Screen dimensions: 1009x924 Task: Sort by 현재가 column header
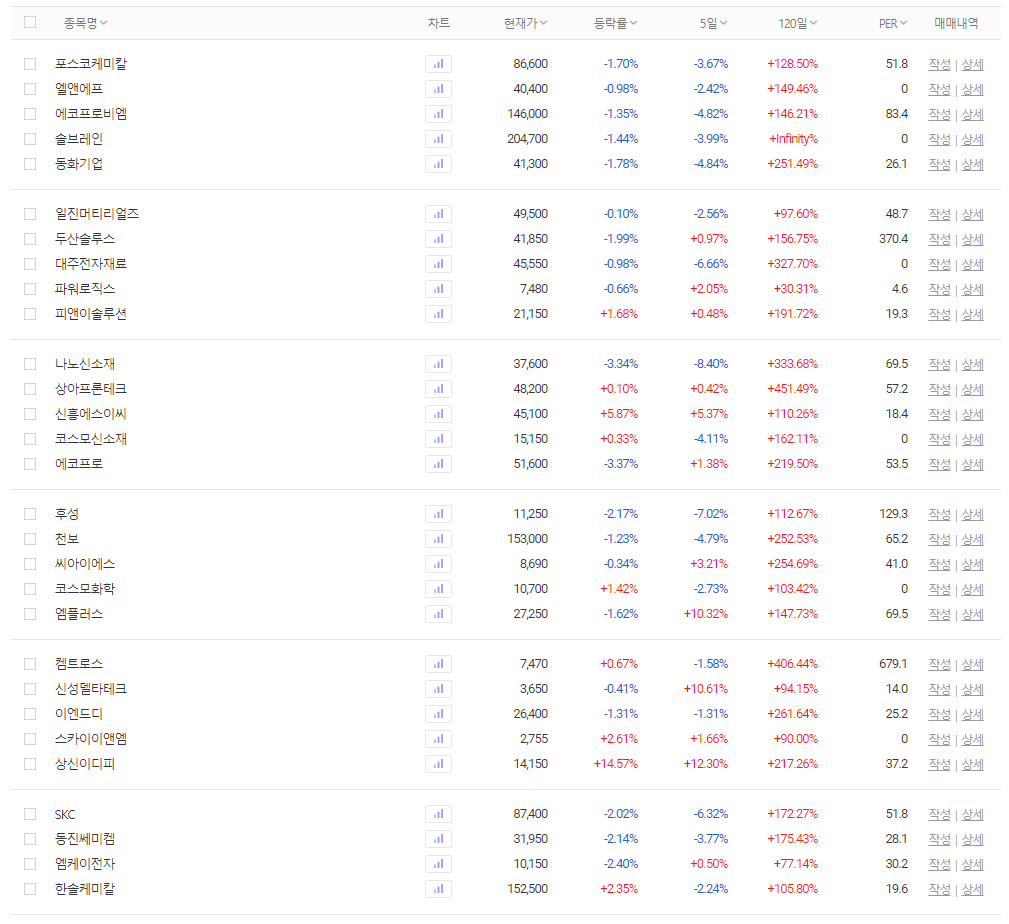525,23
